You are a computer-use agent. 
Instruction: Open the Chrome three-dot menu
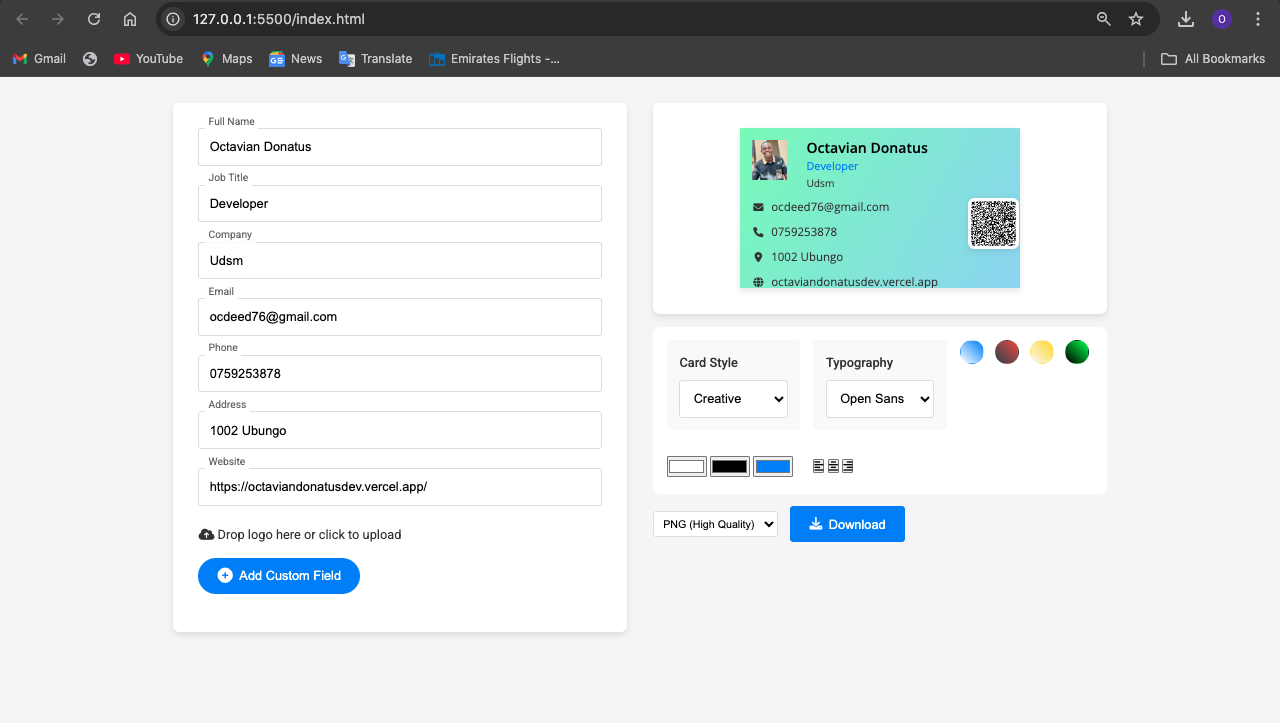(x=1258, y=19)
